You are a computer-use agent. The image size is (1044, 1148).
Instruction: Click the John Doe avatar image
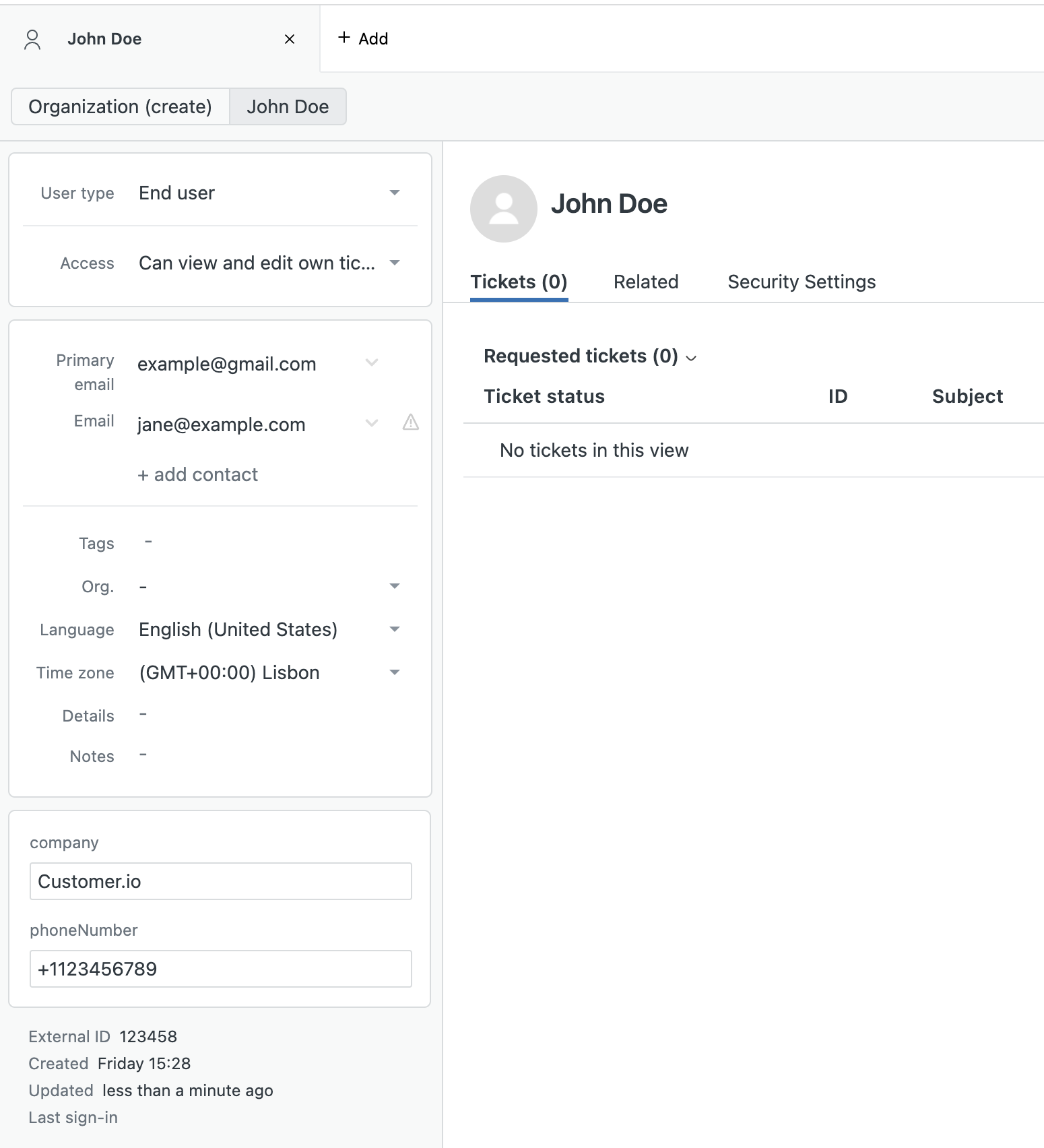[504, 209]
